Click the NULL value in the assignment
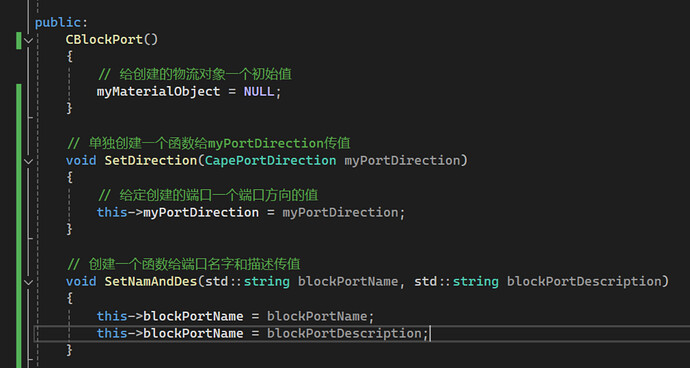The image size is (690, 368). (x=259, y=92)
